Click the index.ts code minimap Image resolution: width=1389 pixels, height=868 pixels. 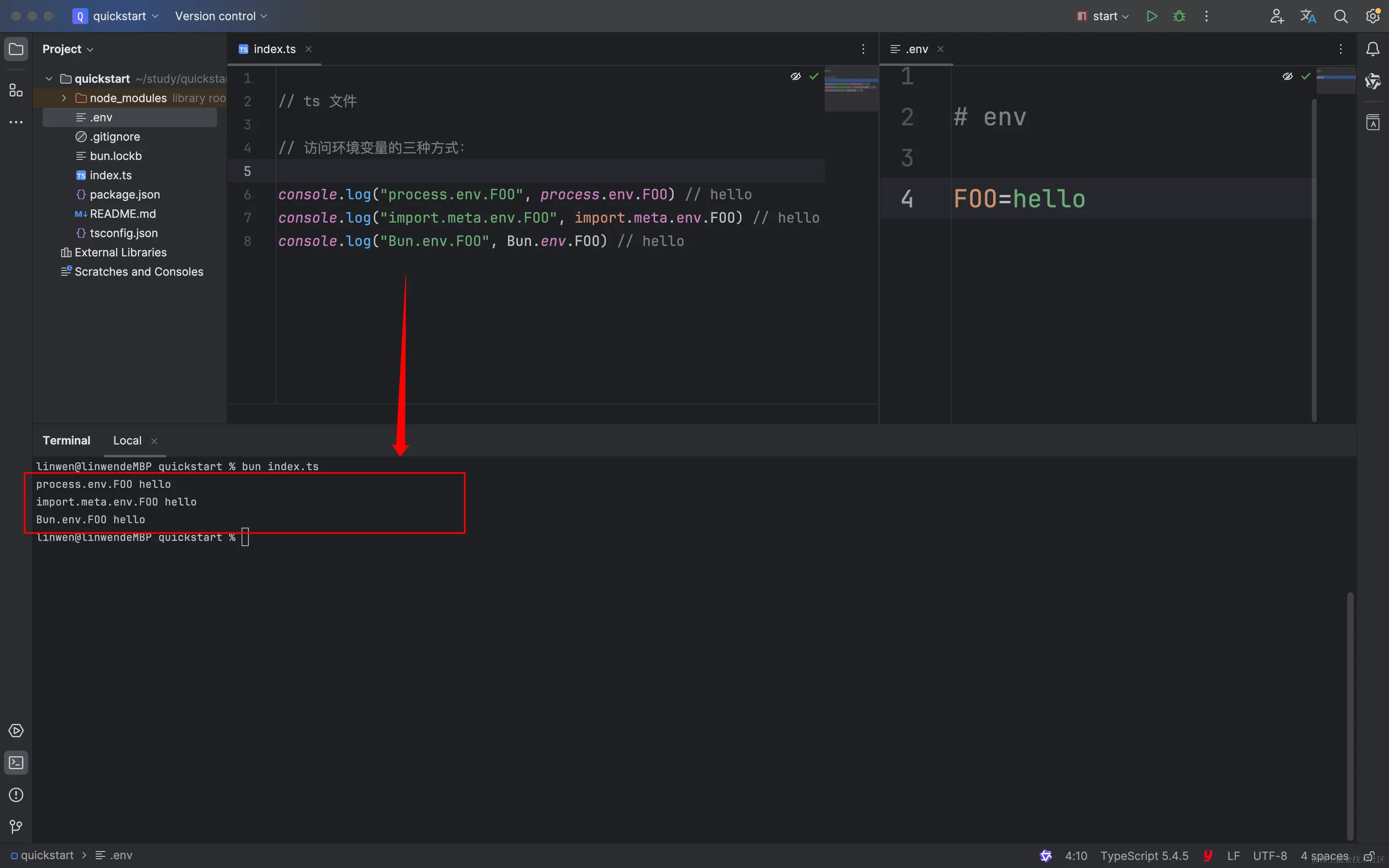[851, 89]
